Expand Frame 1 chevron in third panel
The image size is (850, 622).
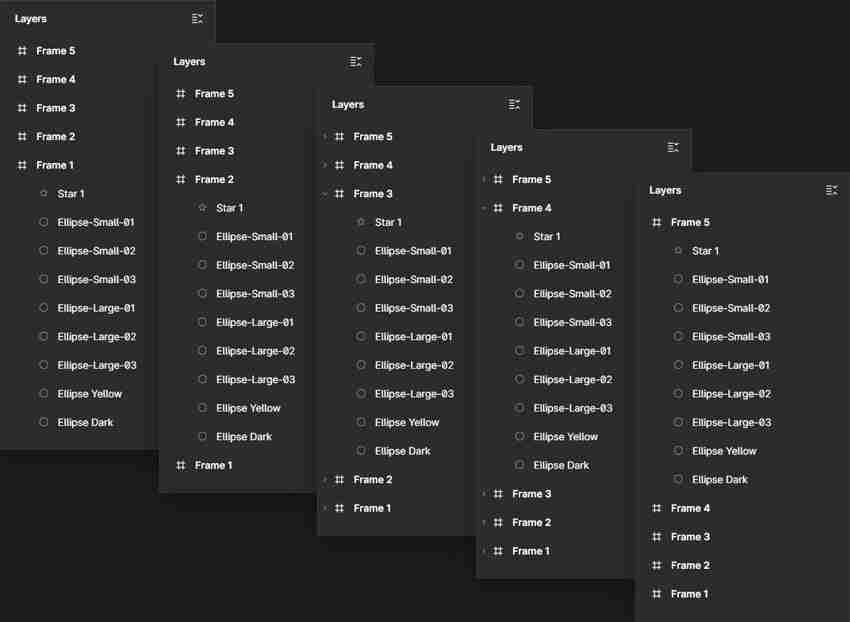point(324,508)
